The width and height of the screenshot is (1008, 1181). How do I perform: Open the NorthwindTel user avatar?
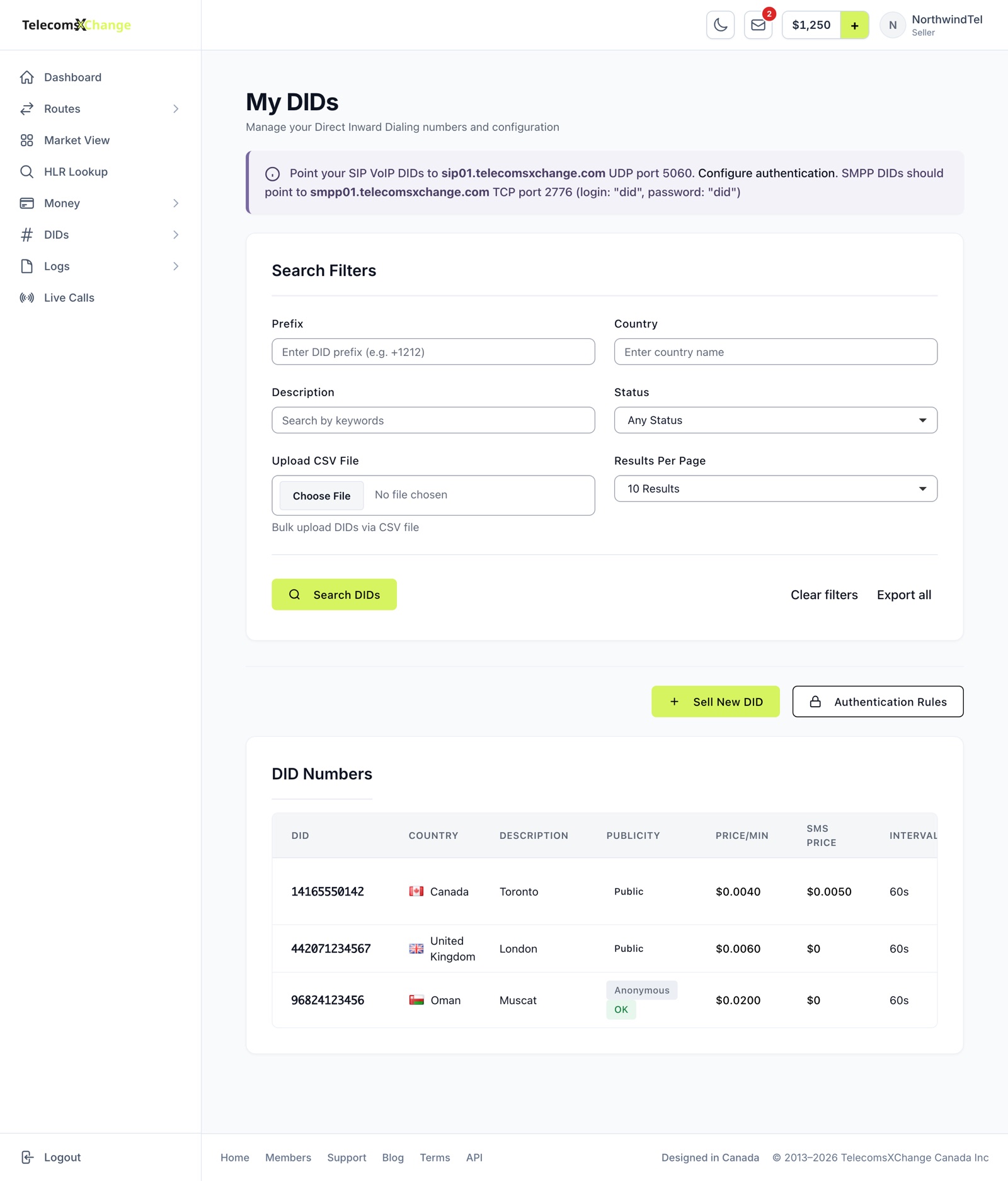pyautogui.click(x=892, y=25)
